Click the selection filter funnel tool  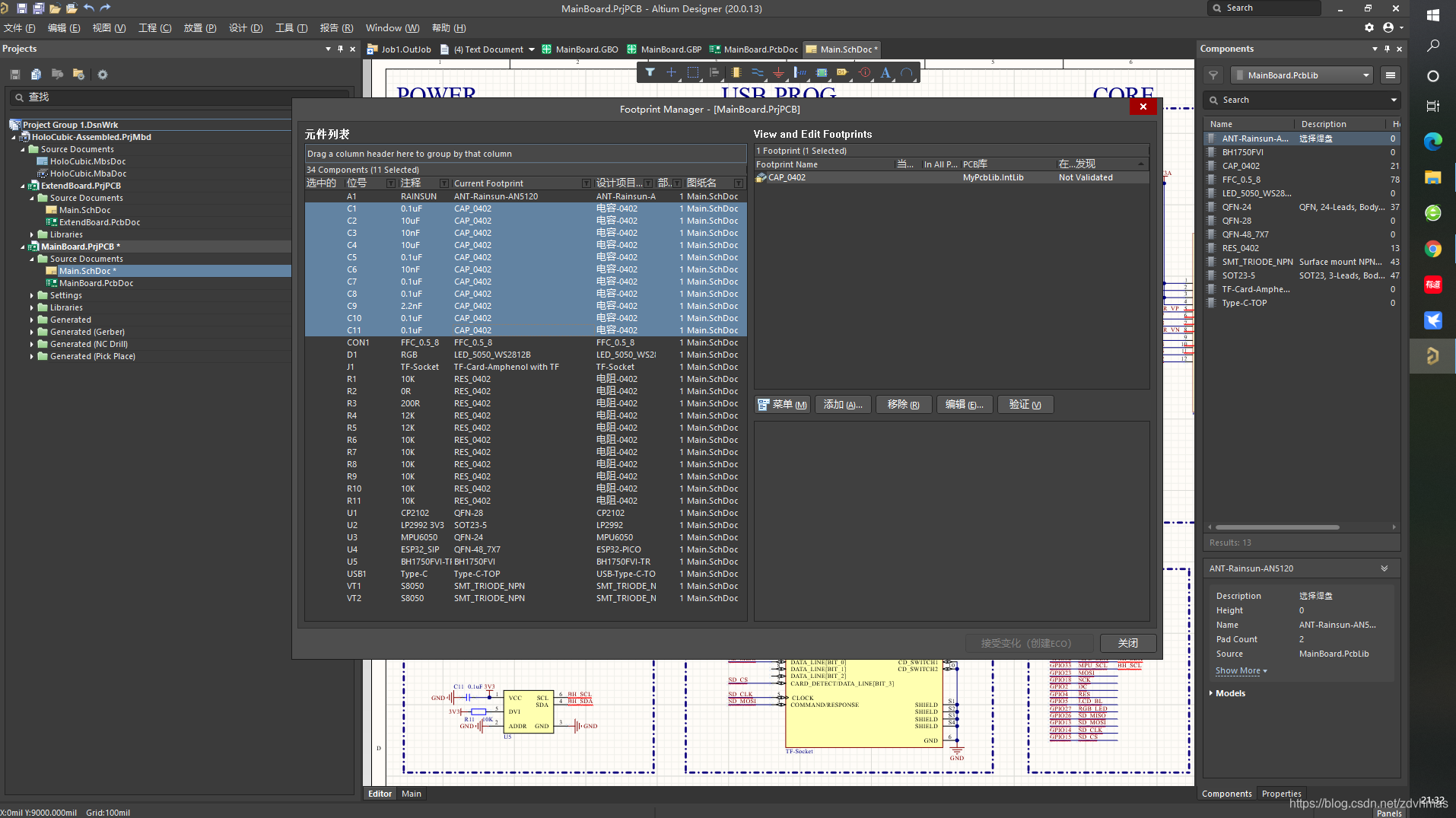coord(650,73)
